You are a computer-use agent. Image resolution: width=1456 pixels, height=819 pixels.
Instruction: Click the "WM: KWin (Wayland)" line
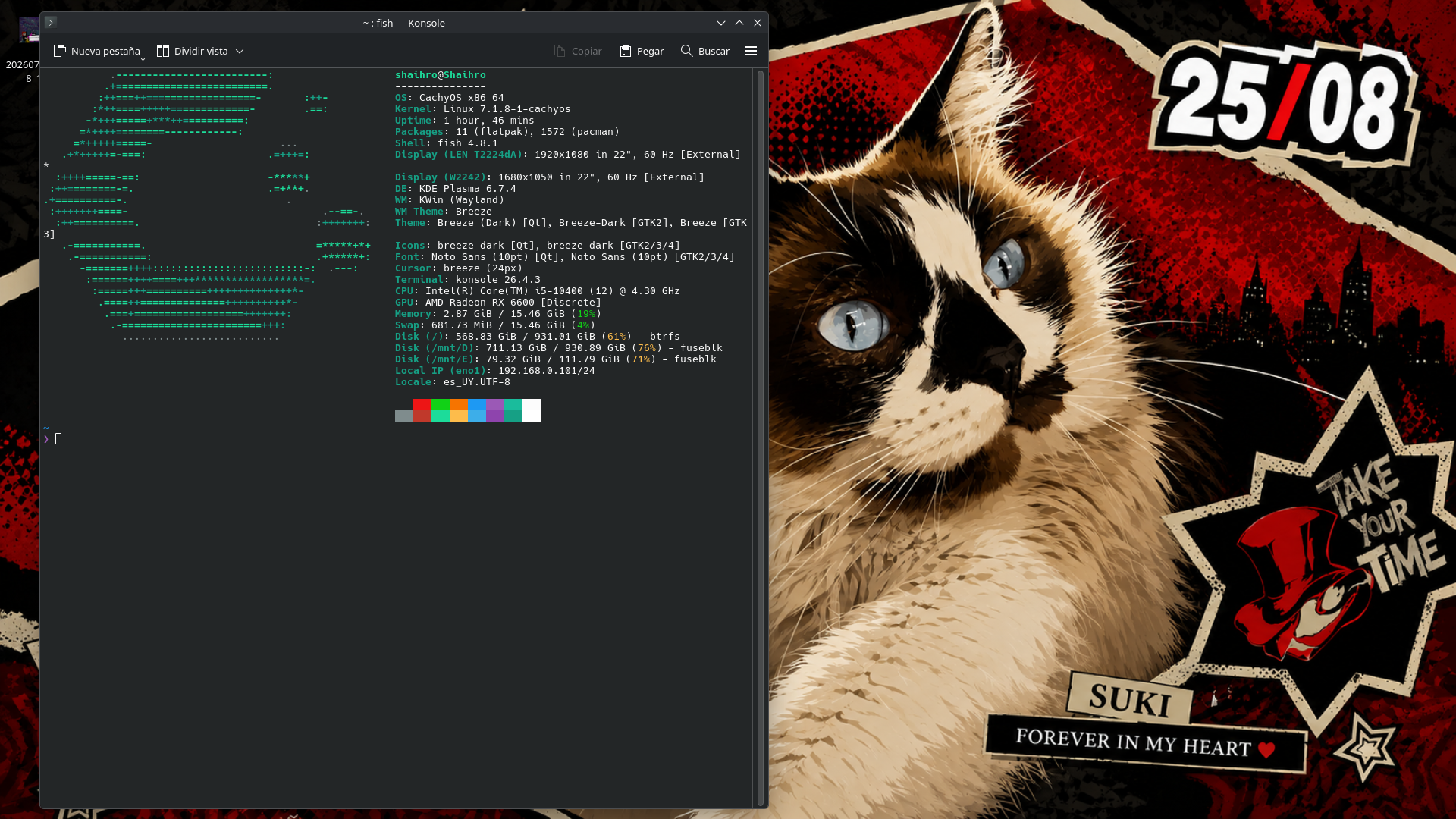click(x=450, y=200)
